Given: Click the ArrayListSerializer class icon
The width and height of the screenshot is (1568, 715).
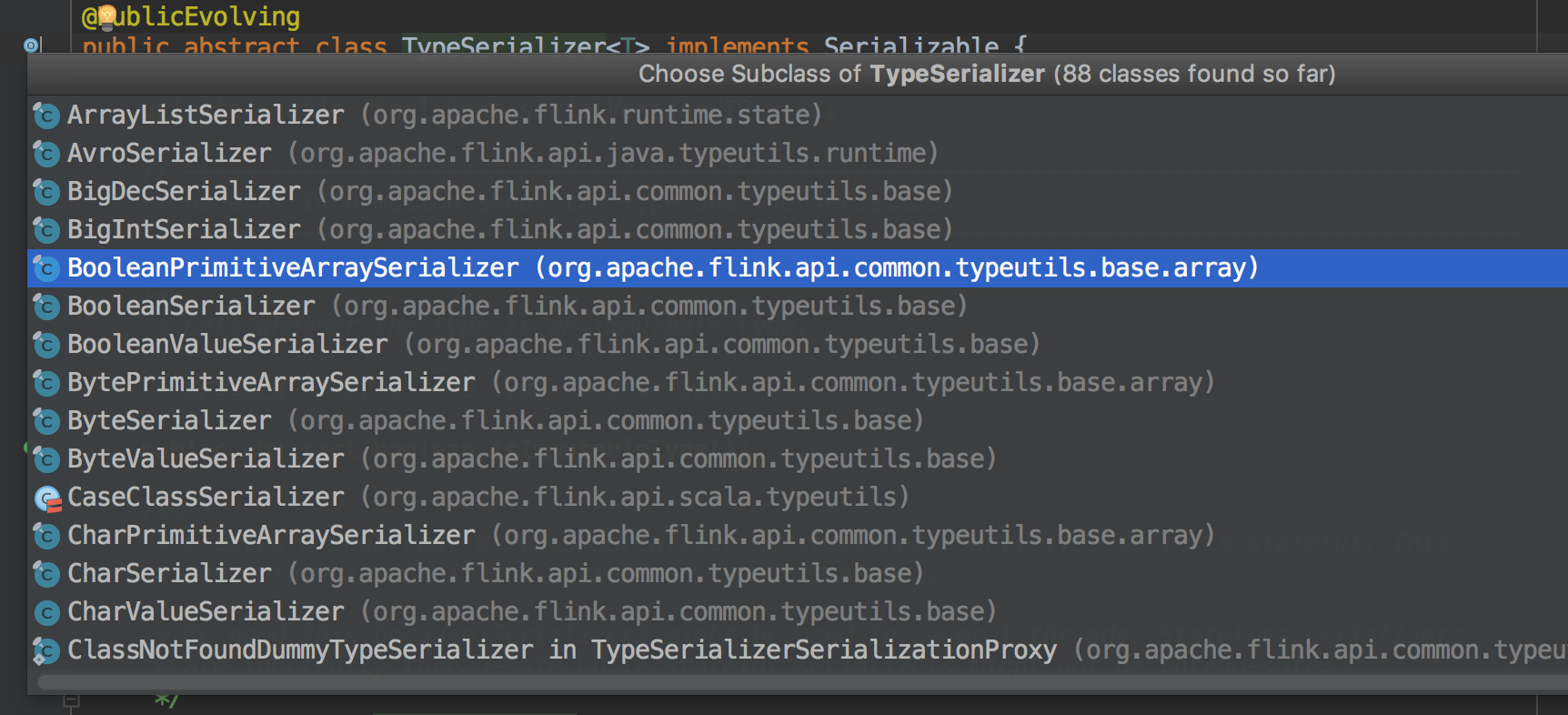Looking at the screenshot, I should [x=46, y=116].
